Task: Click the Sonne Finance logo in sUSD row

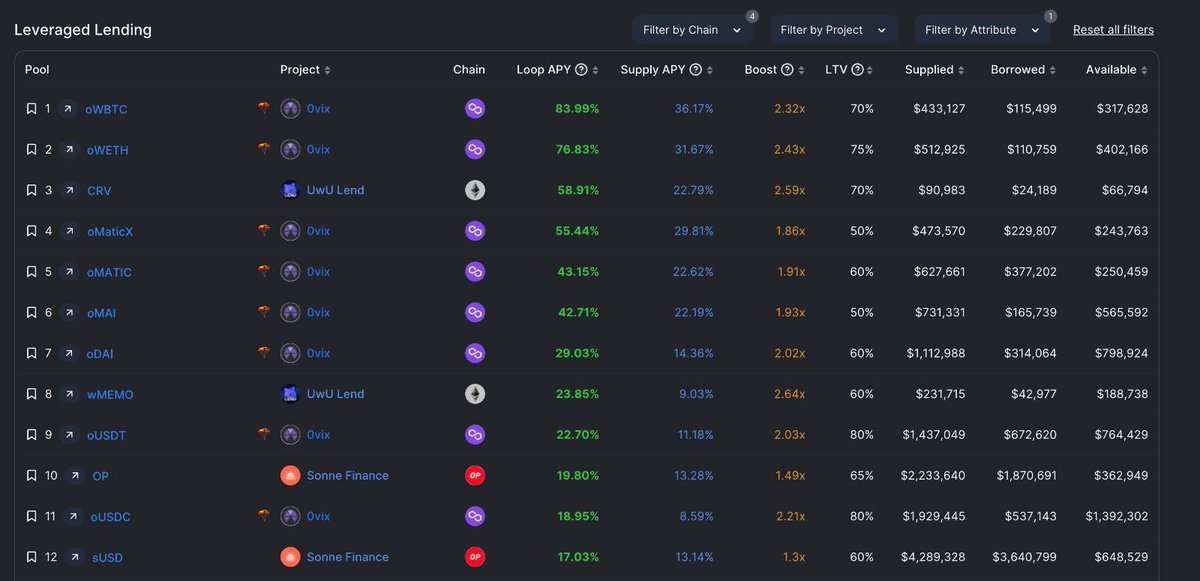Action: [x=290, y=557]
